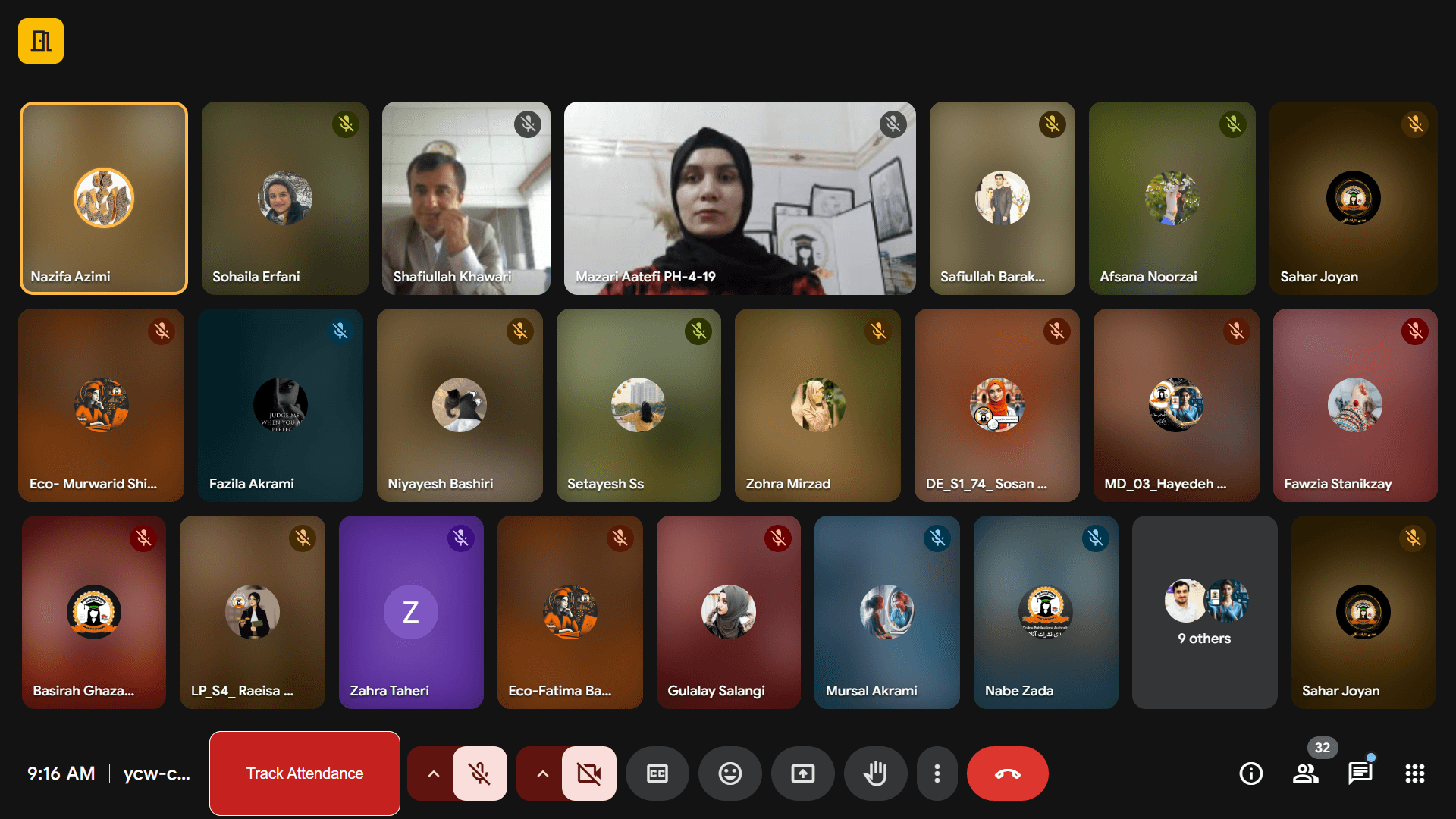Viewport: 1456px width, 819px height.
Task: Raise hand using the hand icon
Action: click(x=875, y=773)
